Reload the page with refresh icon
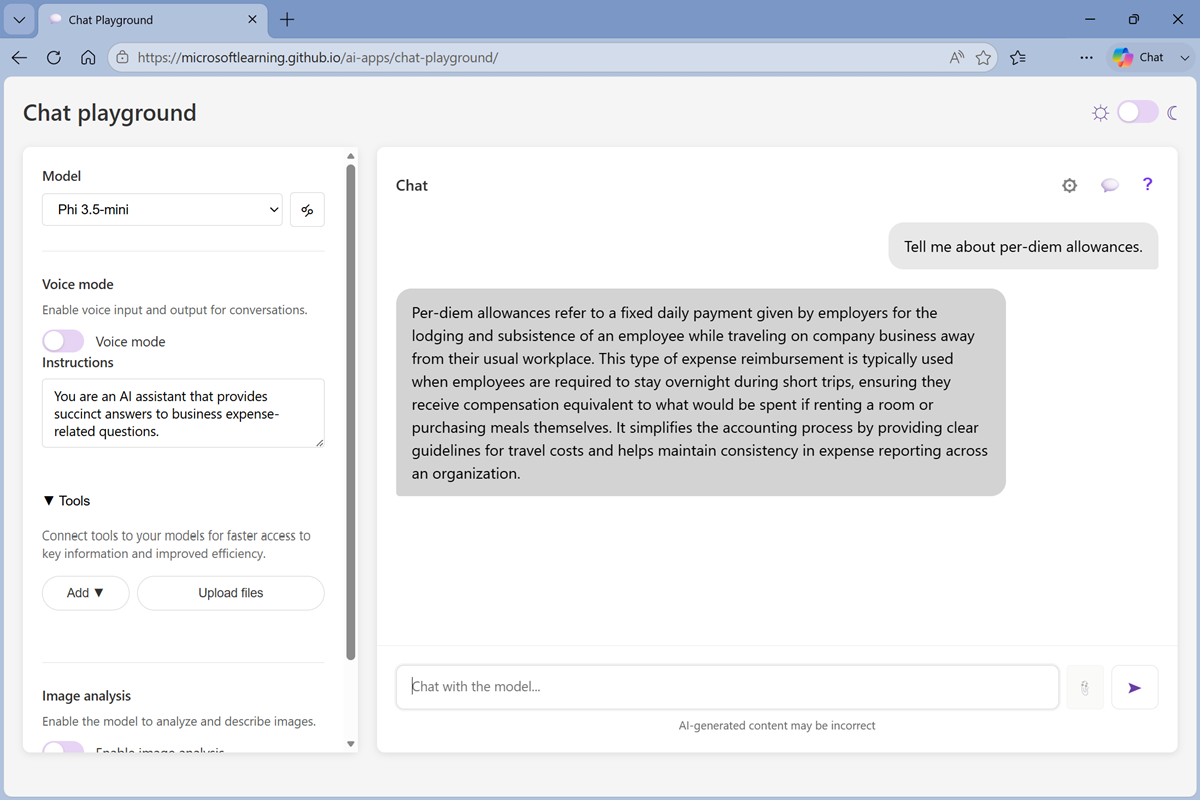This screenshot has width=1200, height=800. click(54, 57)
